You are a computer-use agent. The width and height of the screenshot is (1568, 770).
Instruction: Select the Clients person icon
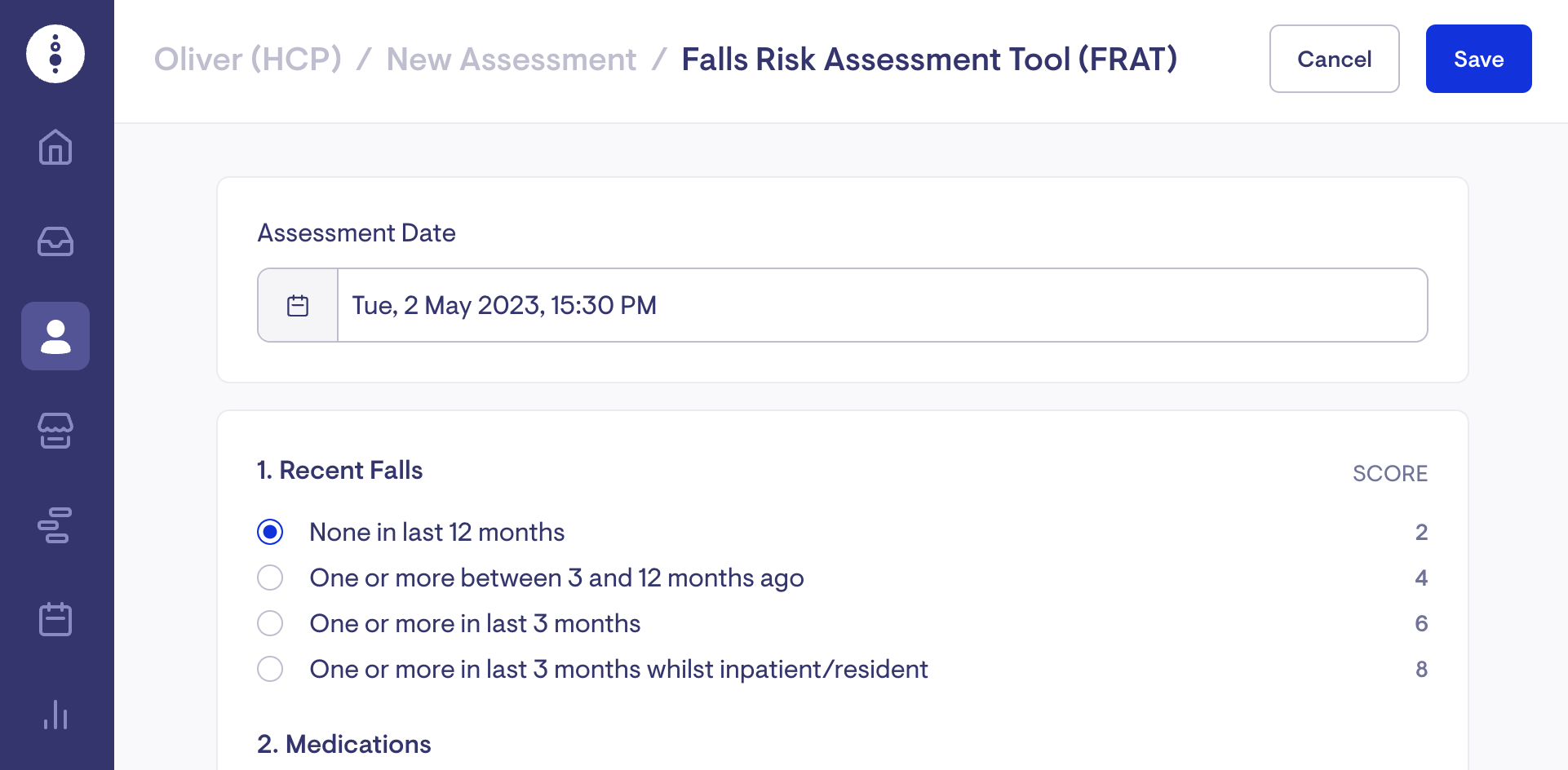click(55, 336)
